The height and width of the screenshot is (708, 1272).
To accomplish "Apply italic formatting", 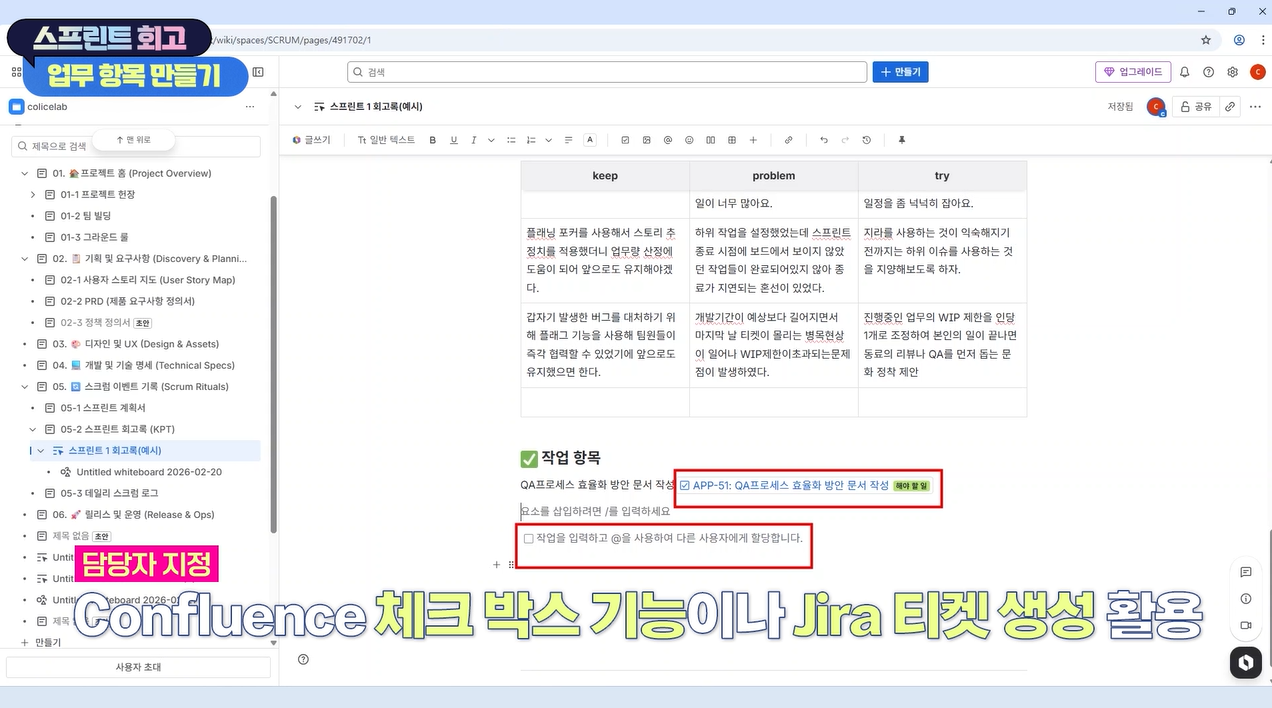I will 474,140.
